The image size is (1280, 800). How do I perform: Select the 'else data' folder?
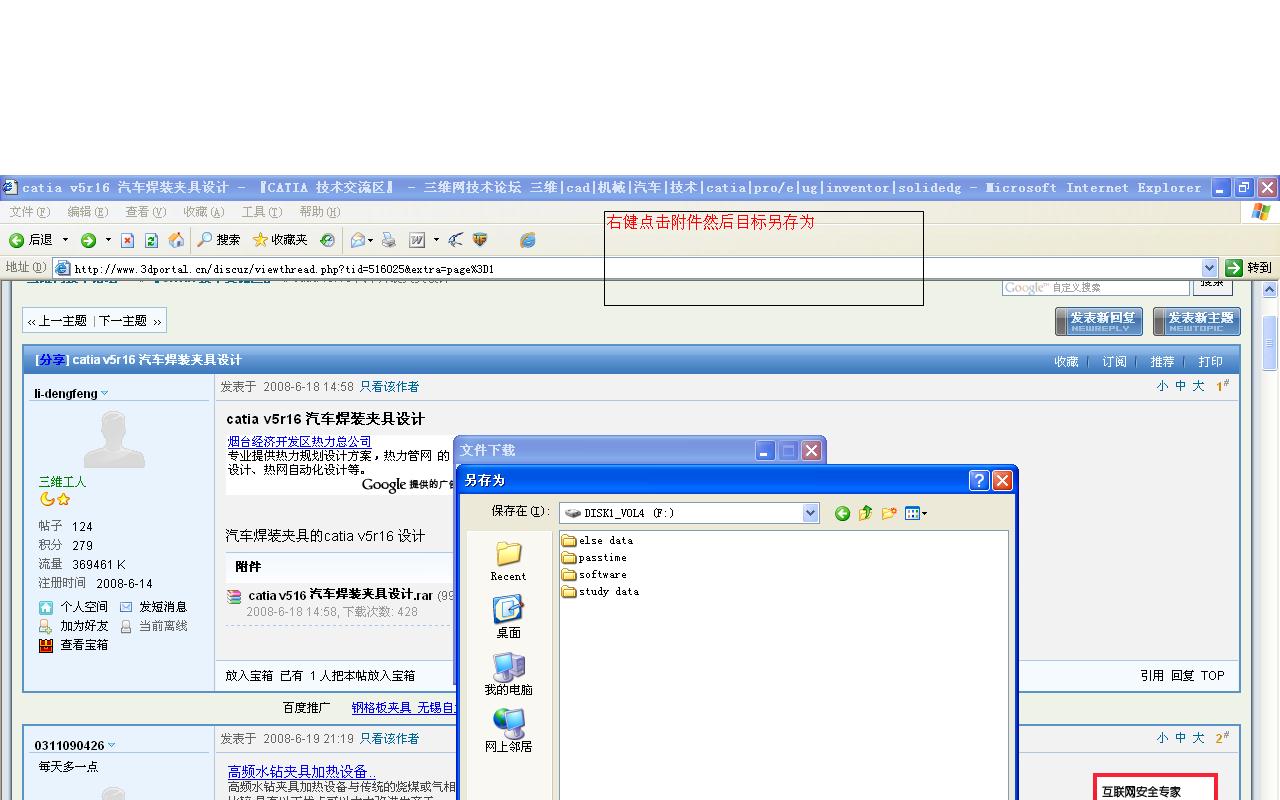(x=597, y=541)
